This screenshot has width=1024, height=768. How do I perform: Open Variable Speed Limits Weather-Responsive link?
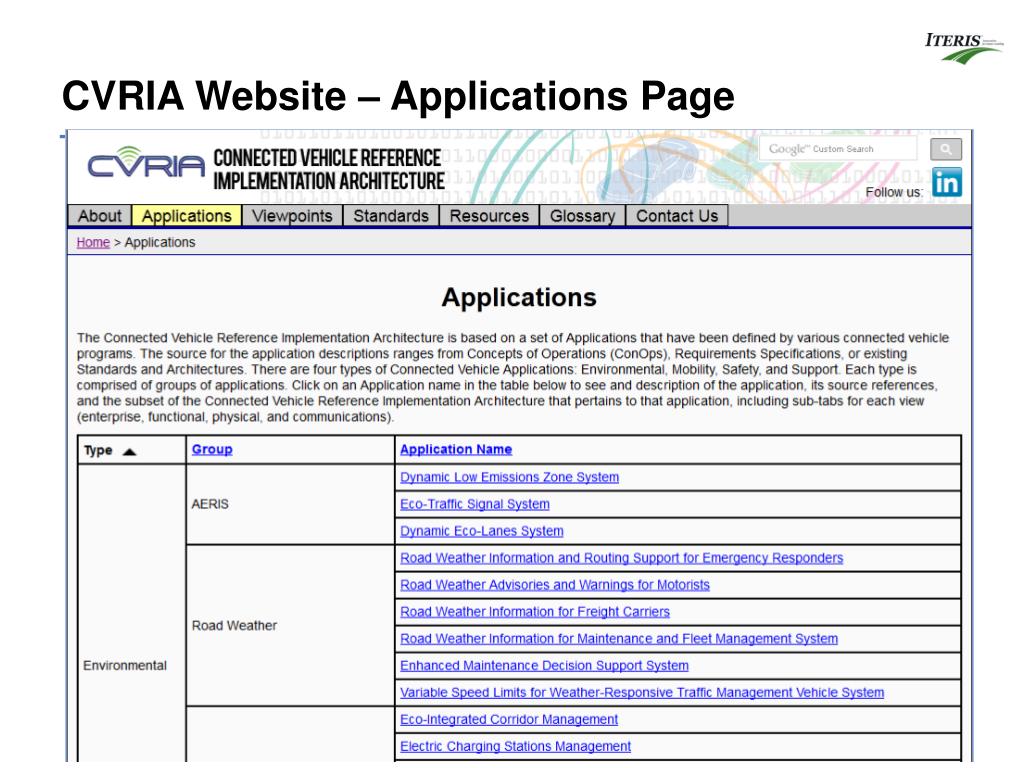pyautogui.click(x=642, y=692)
